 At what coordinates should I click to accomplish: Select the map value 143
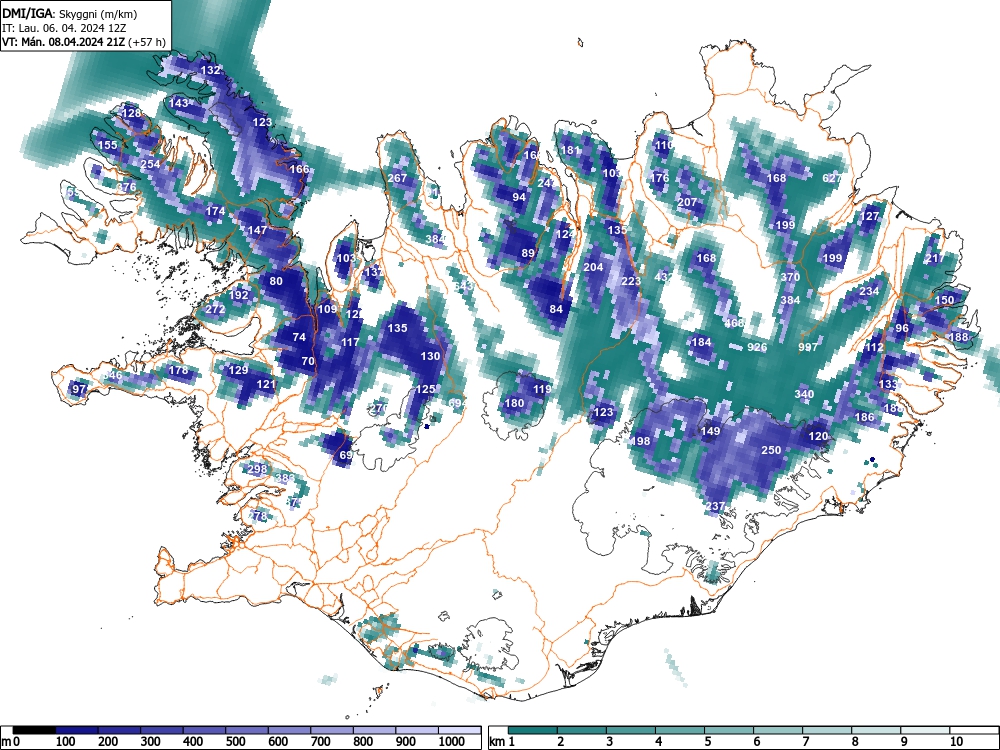pyautogui.click(x=179, y=103)
